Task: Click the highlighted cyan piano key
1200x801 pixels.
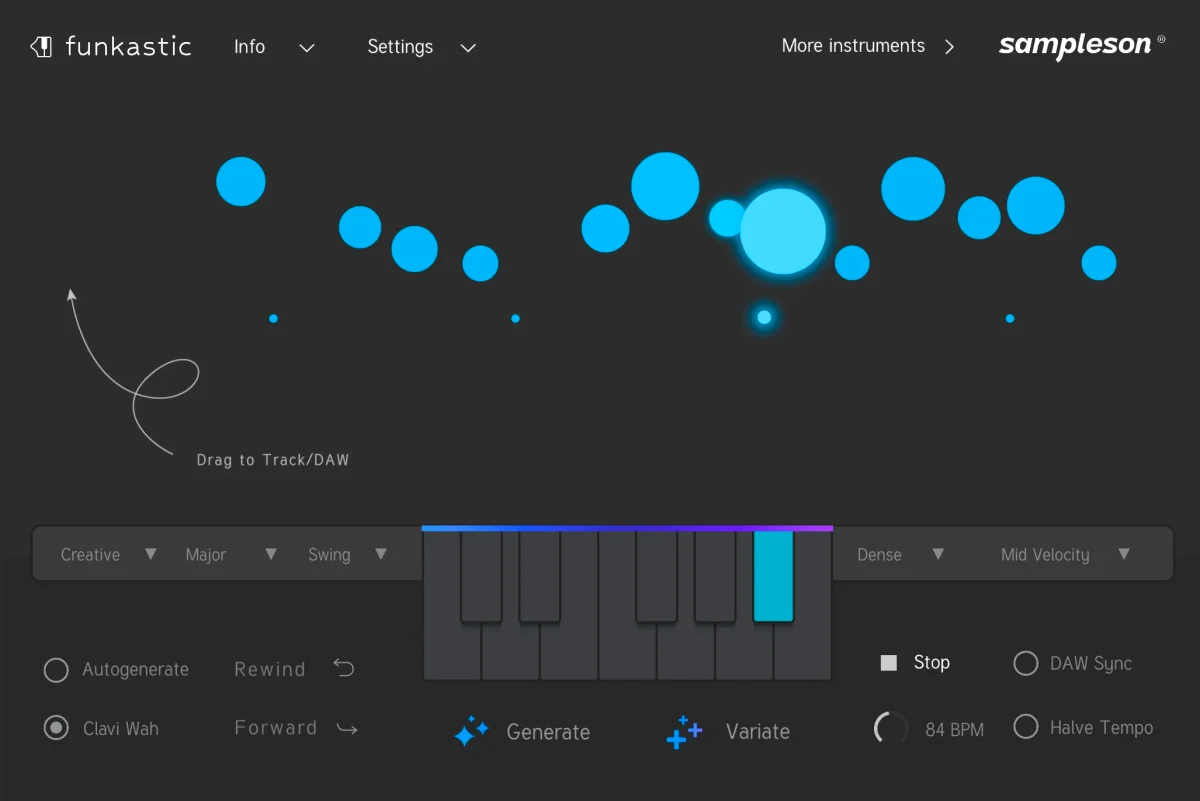Action: tap(773, 580)
